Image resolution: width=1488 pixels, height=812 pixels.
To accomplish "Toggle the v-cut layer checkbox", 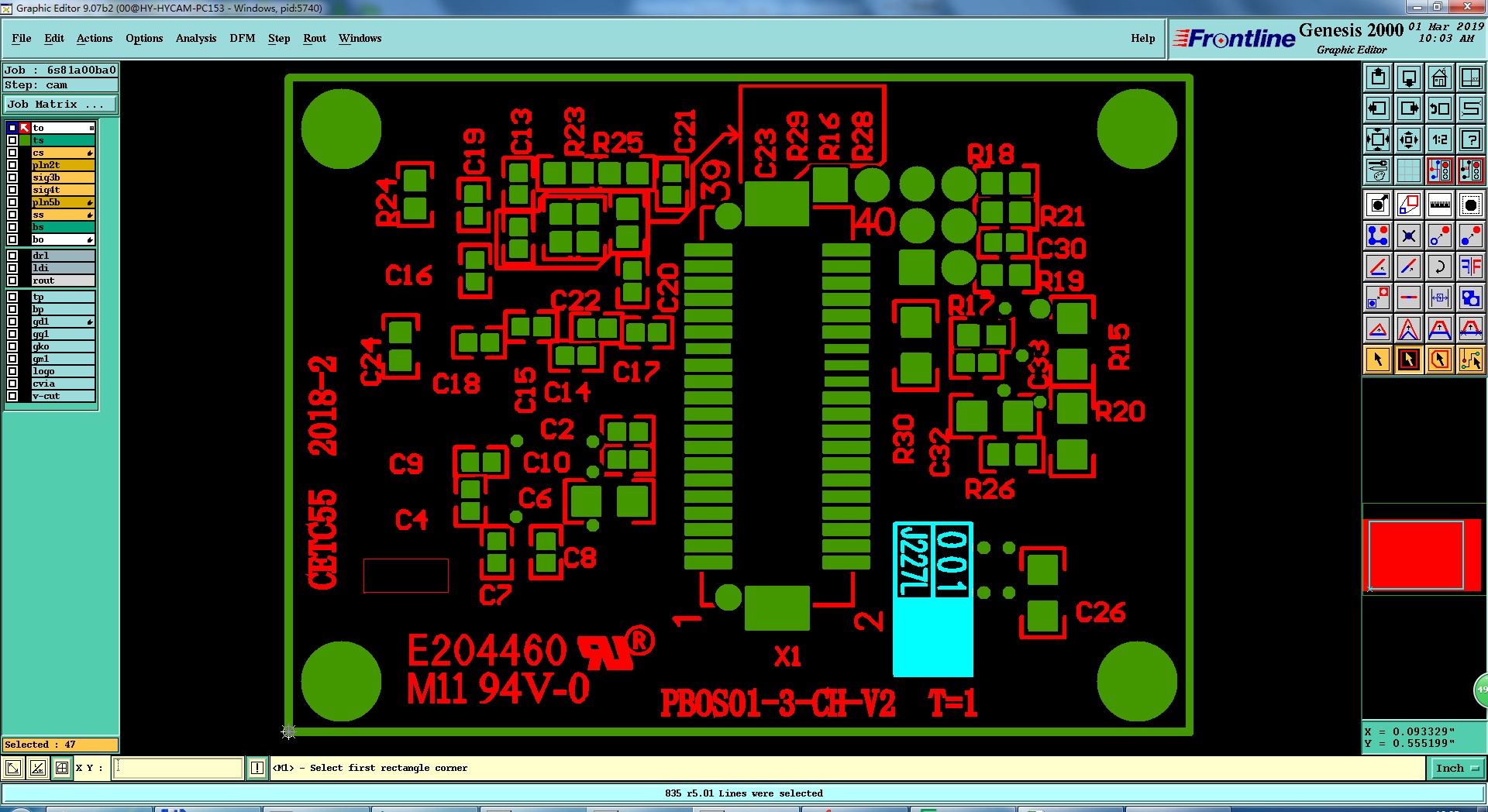I will 12,396.
